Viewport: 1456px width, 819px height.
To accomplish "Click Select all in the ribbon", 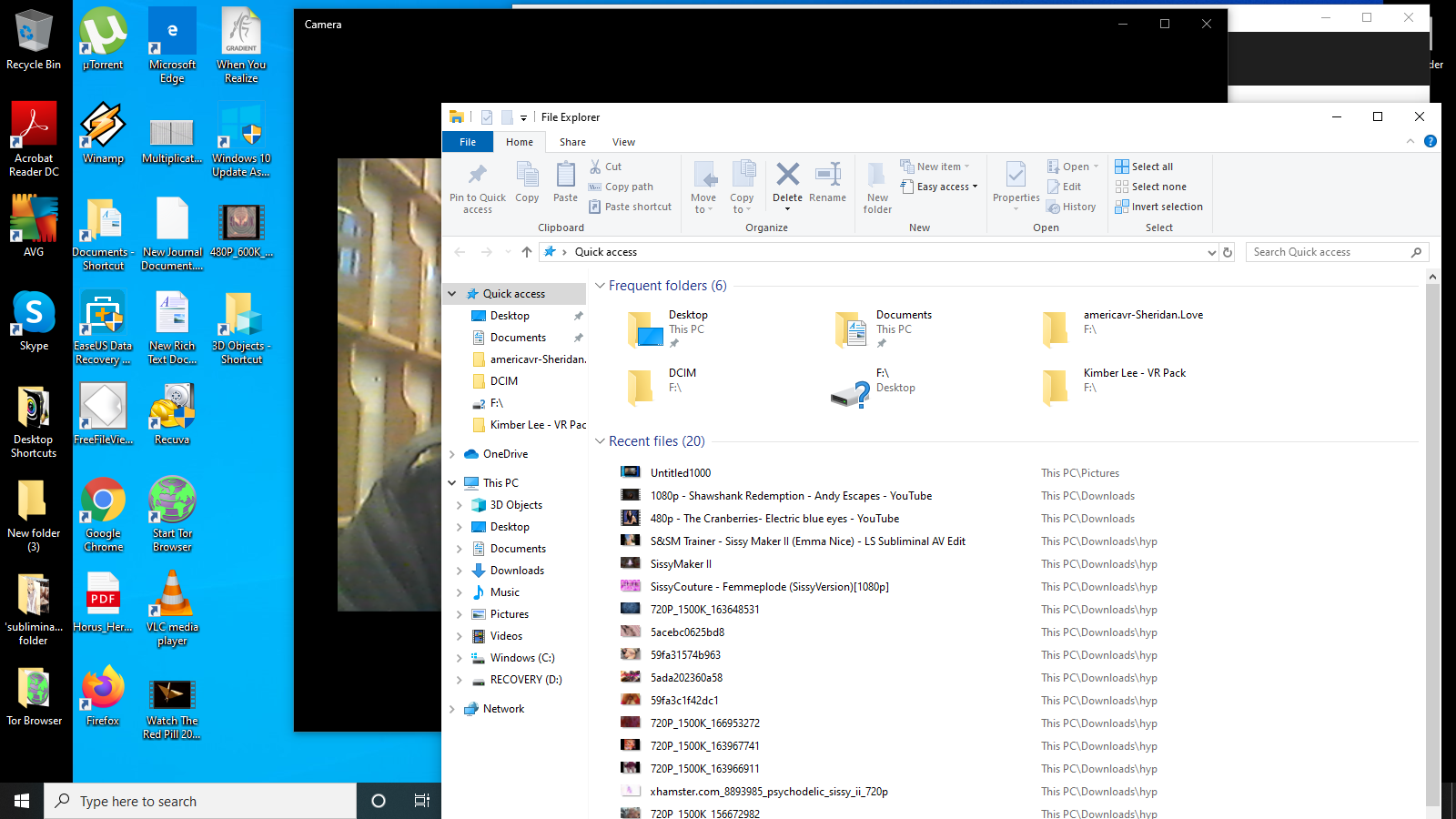I will click(x=1144, y=167).
